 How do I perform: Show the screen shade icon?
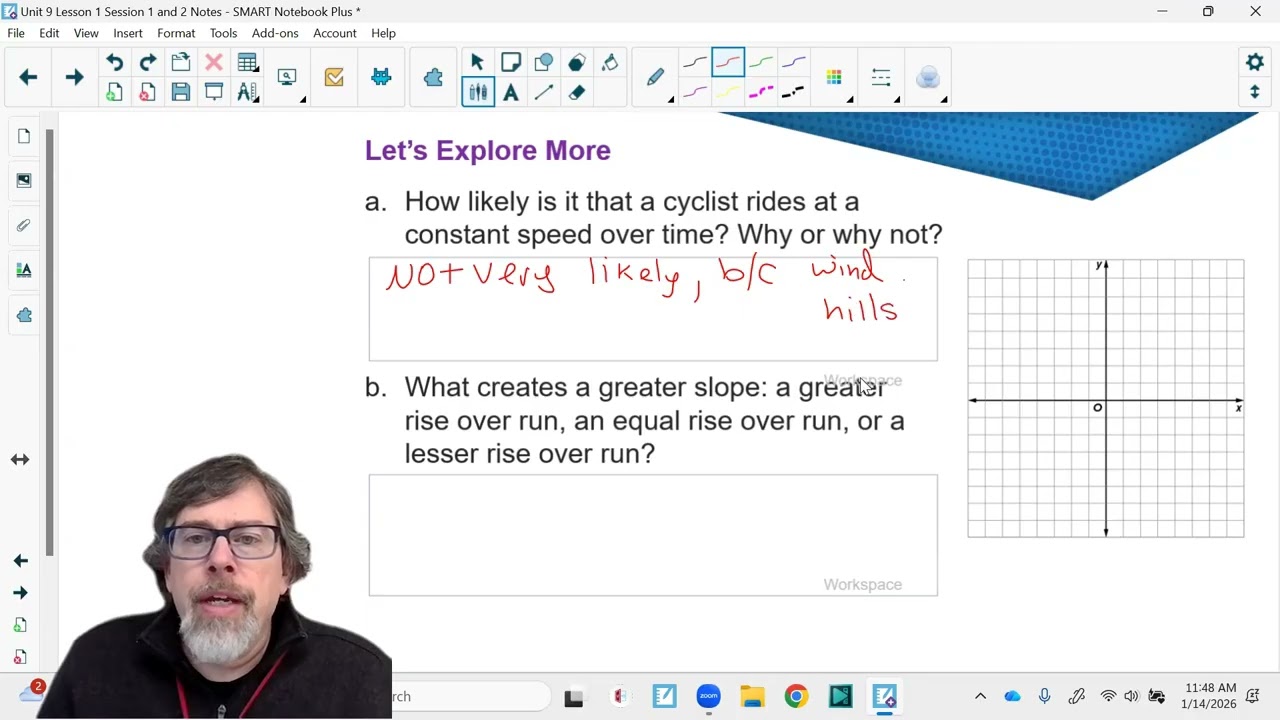point(213,92)
